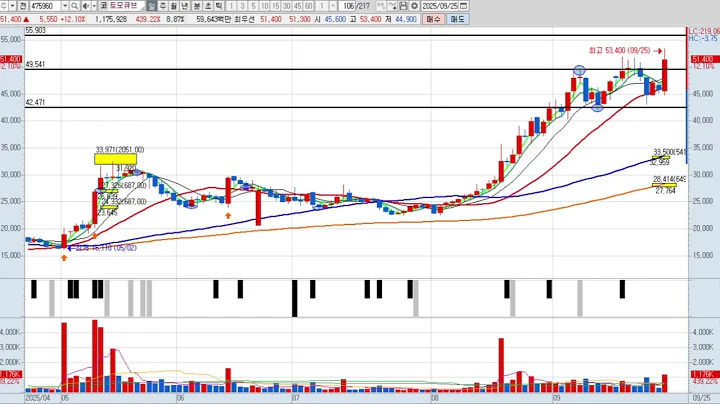Click the yellow box under 33,971 label
Screen dimensions: 720x404
(x=115, y=159)
